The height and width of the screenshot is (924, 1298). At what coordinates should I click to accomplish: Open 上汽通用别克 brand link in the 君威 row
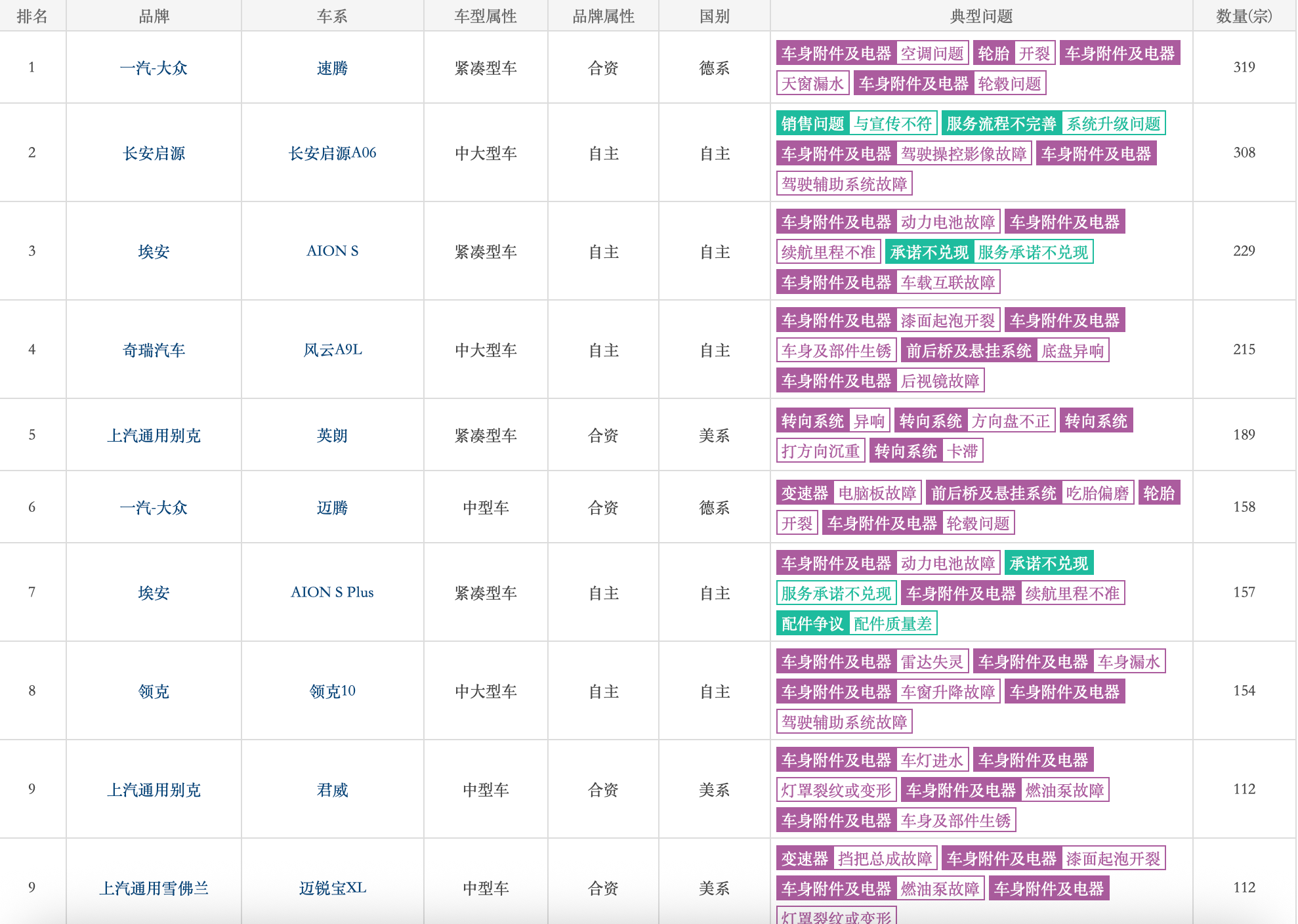154,789
